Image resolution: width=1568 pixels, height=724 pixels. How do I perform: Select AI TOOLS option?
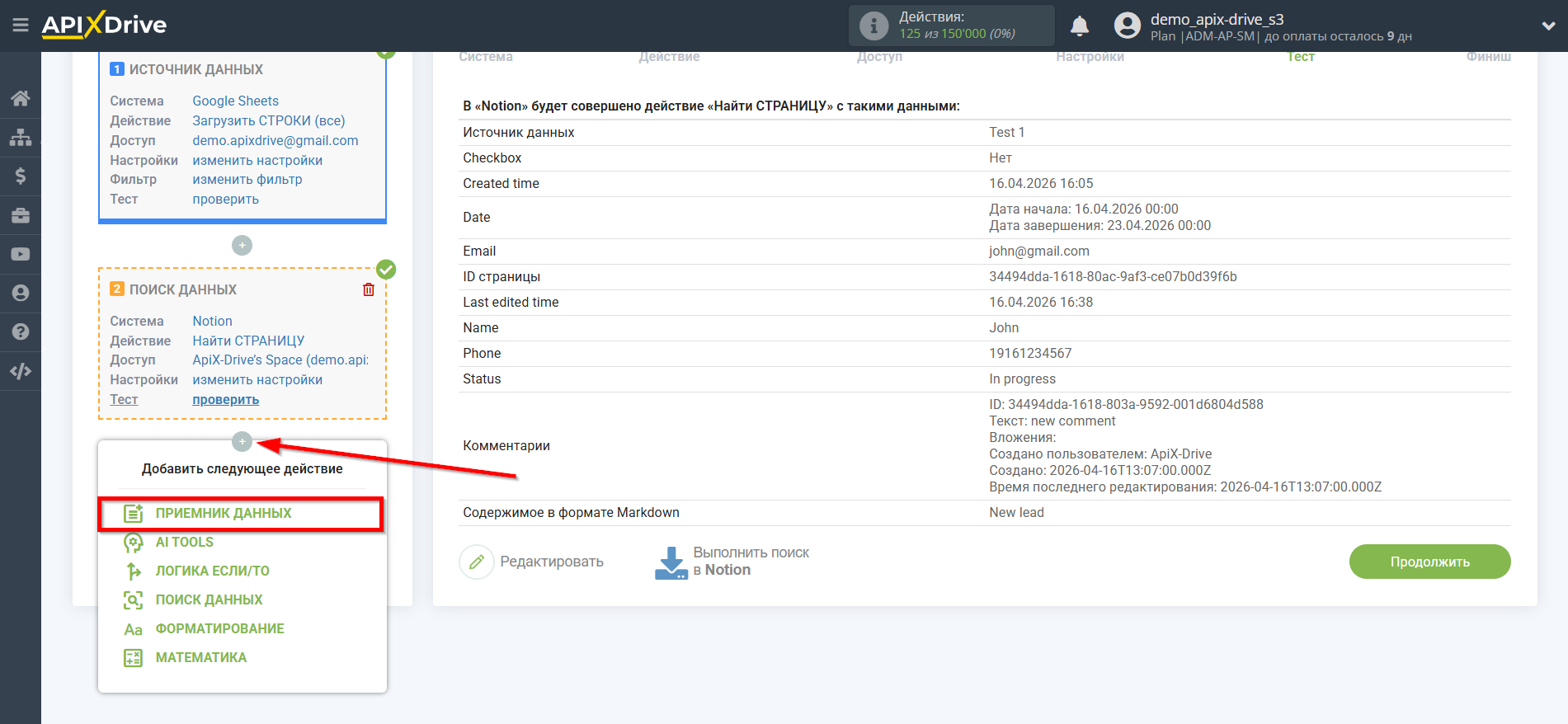[x=185, y=542]
